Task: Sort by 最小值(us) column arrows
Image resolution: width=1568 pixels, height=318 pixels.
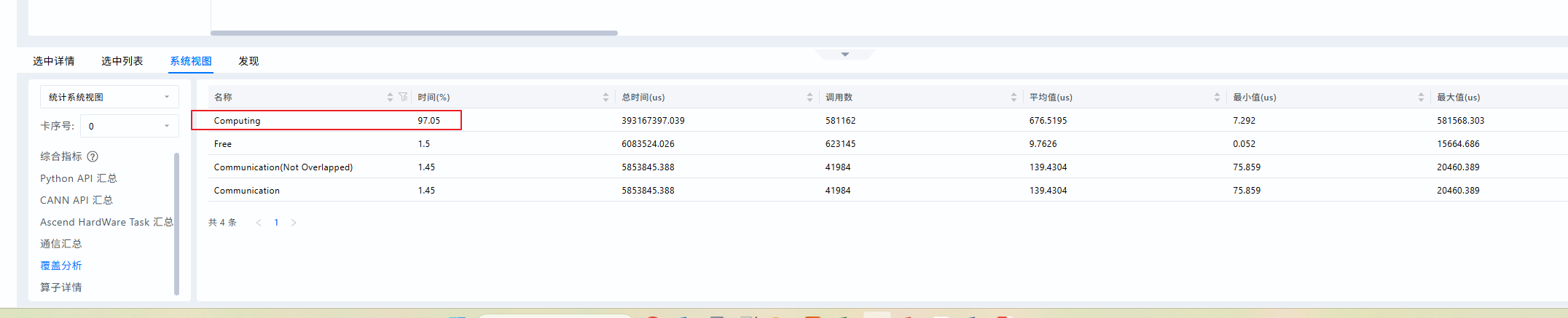Action: (1421, 98)
